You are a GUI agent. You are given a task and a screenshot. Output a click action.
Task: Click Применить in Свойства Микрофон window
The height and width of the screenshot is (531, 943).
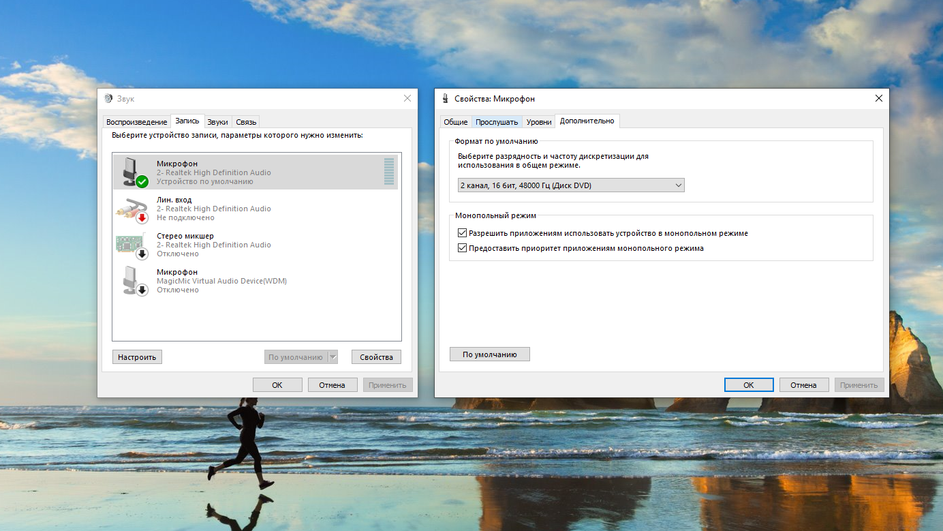859,385
